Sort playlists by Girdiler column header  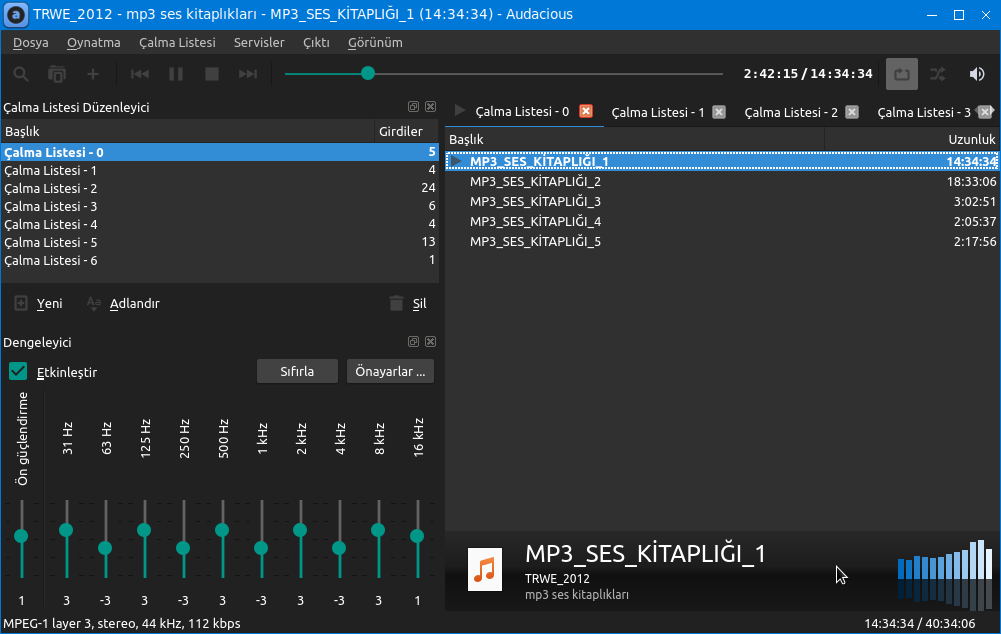[x=406, y=131]
